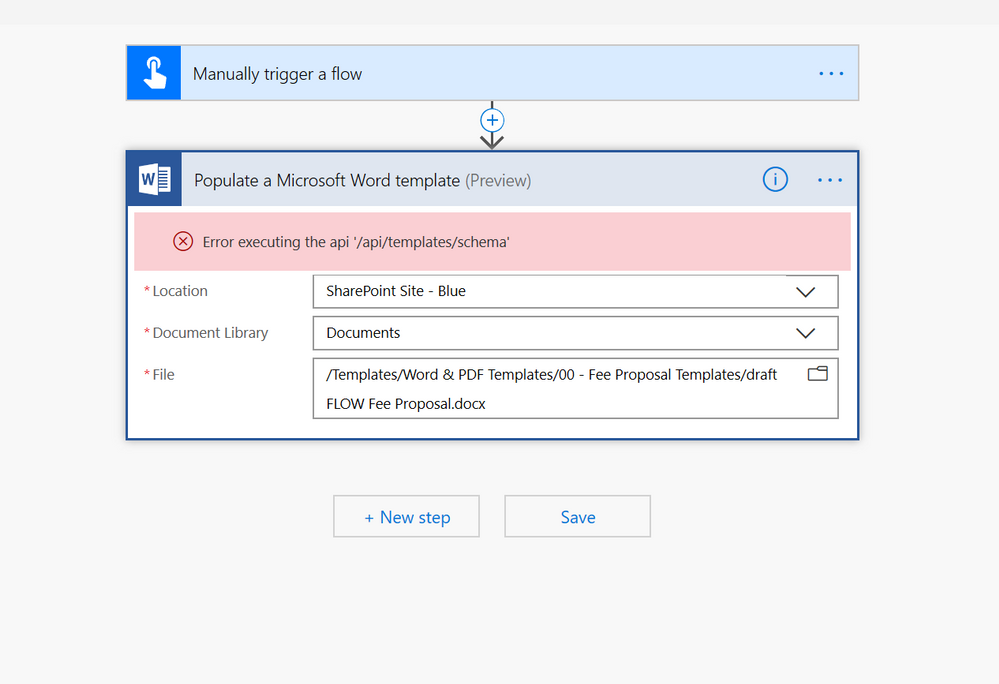Expand the Location dropdown
The height and width of the screenshot is (684, 999).
click(x=805, y=292)
